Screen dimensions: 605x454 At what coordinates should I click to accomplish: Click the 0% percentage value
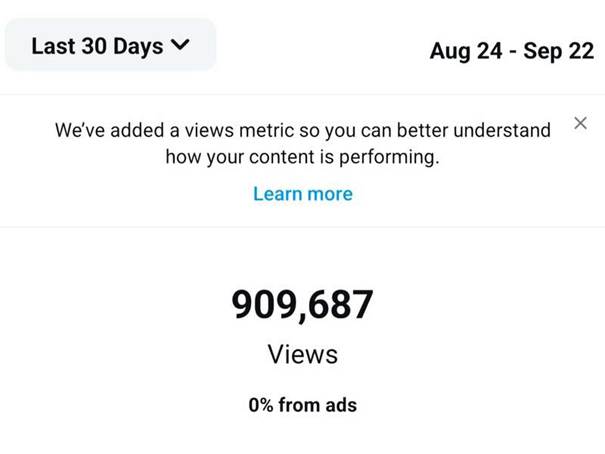[x=265, y=405]
